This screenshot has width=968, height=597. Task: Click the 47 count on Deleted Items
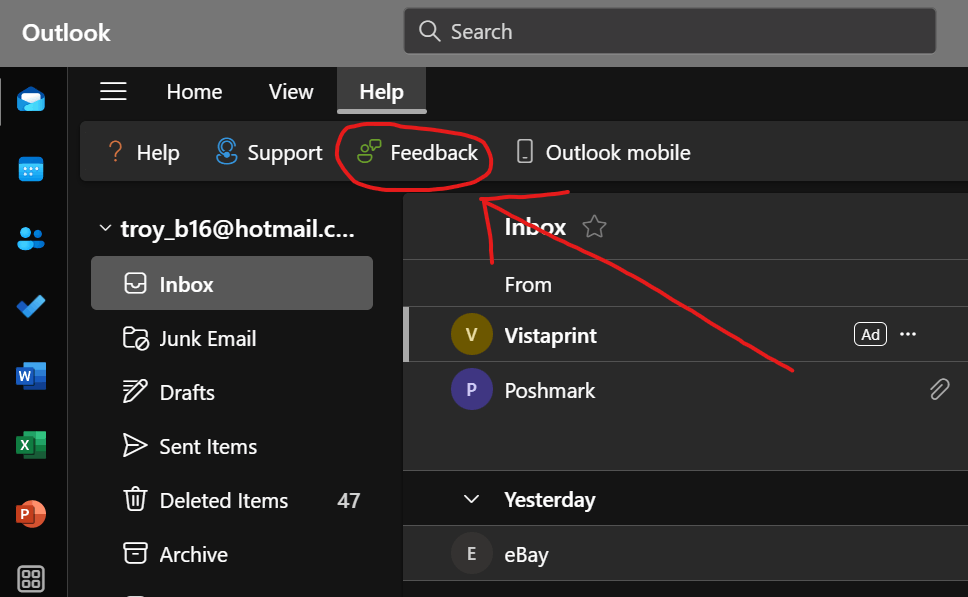pos(349,500)
